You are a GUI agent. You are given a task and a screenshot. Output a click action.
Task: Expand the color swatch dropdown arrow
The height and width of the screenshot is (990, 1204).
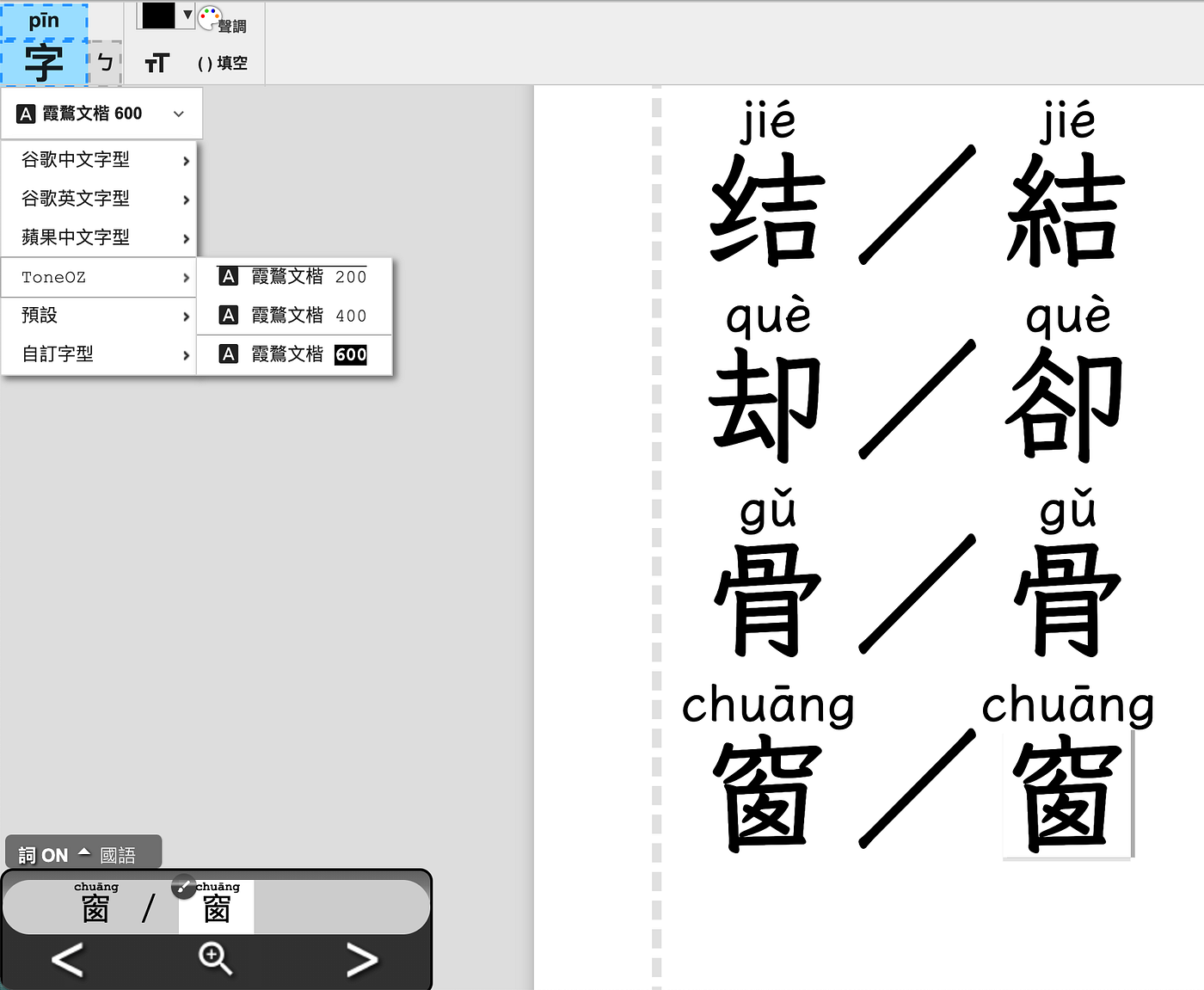point(187,15)
